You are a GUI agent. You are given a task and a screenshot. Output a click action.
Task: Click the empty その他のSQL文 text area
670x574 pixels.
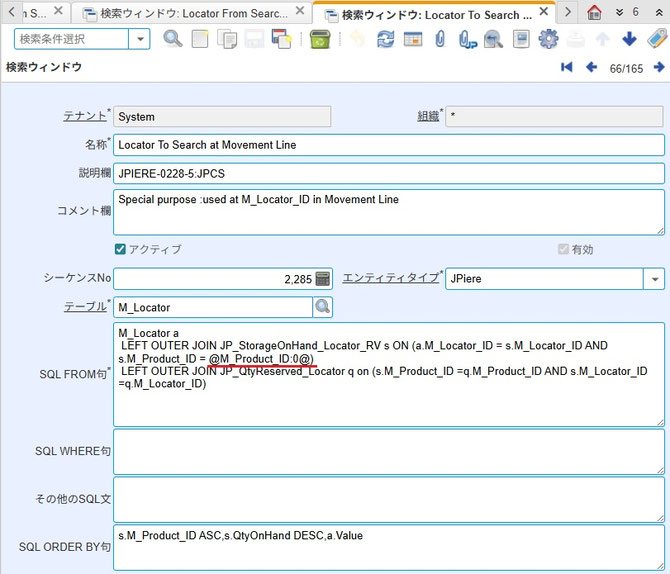point(388,500)
